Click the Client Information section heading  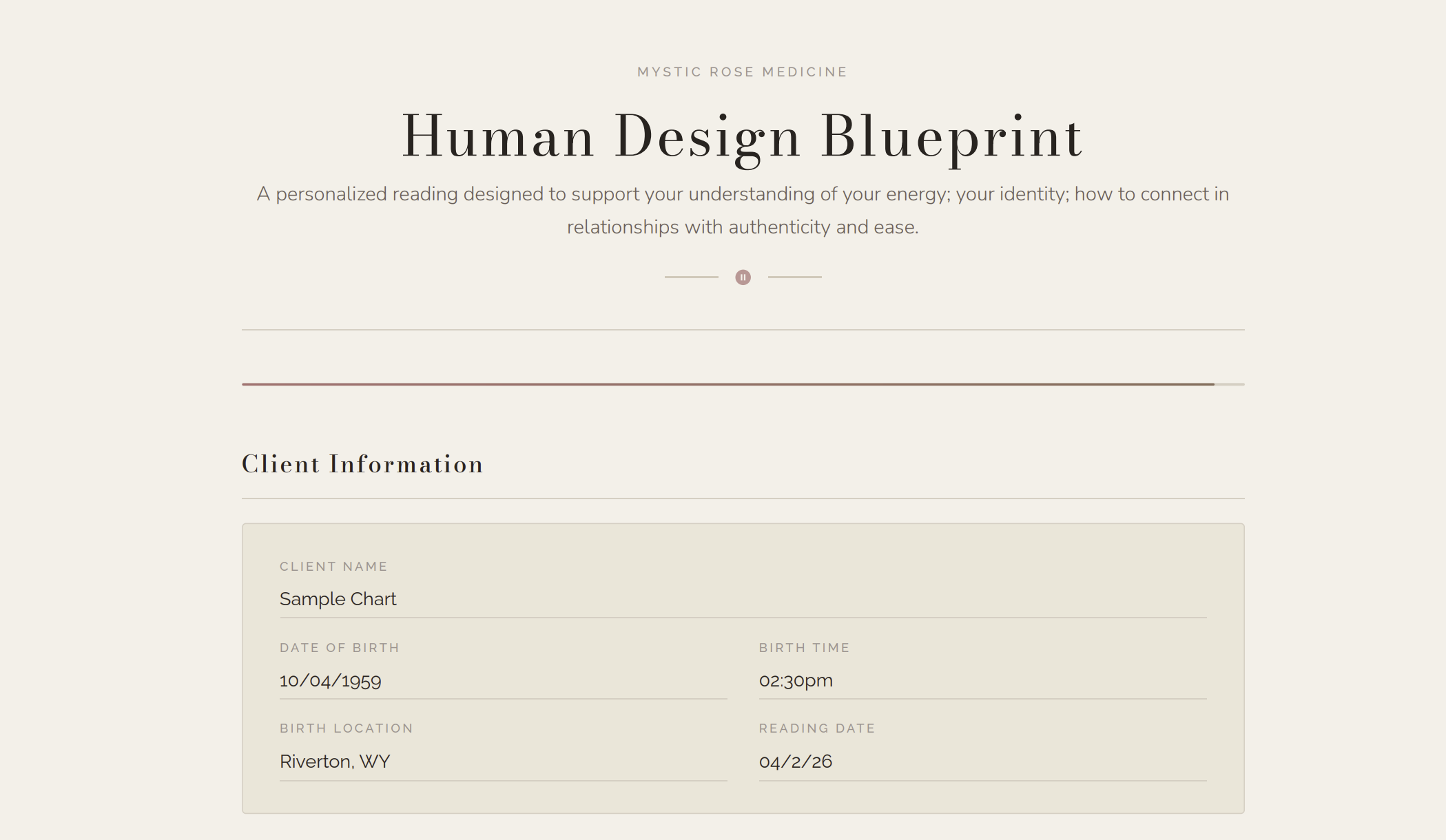point(362,463)
